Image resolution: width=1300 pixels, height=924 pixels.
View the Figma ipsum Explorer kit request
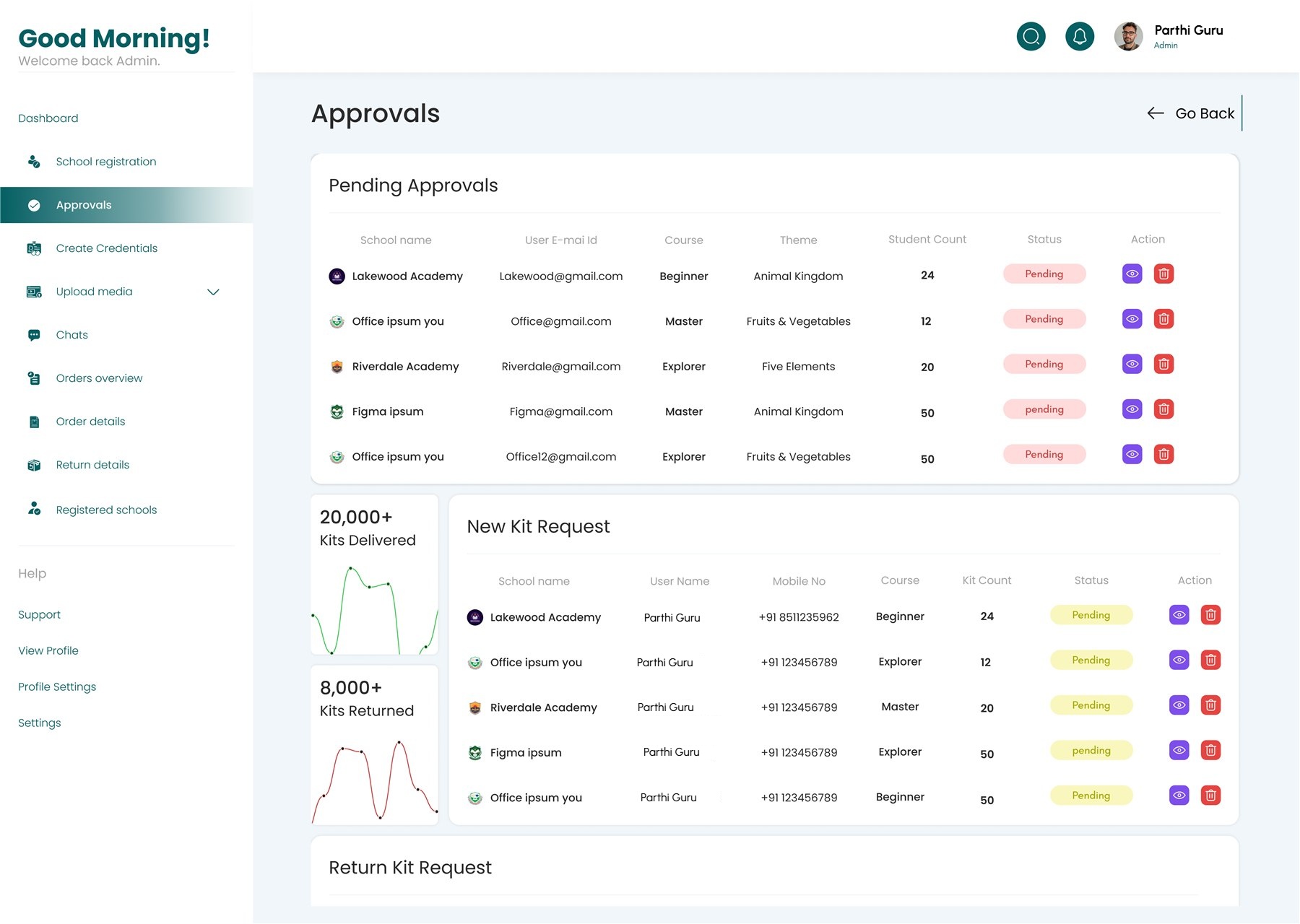tap(1179, 750)
